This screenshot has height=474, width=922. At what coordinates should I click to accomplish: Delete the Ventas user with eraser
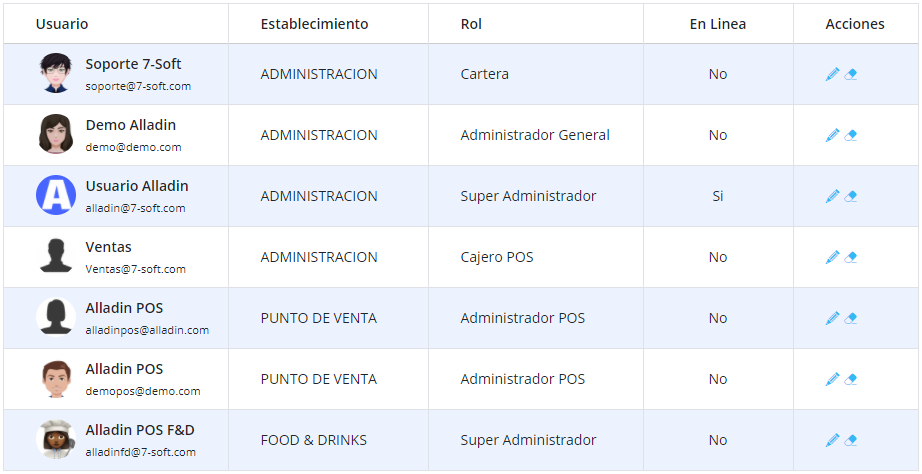tap(851, 257)
